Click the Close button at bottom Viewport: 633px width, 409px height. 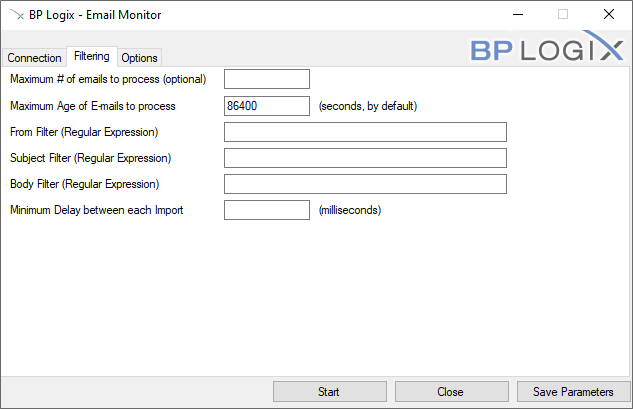450,392
